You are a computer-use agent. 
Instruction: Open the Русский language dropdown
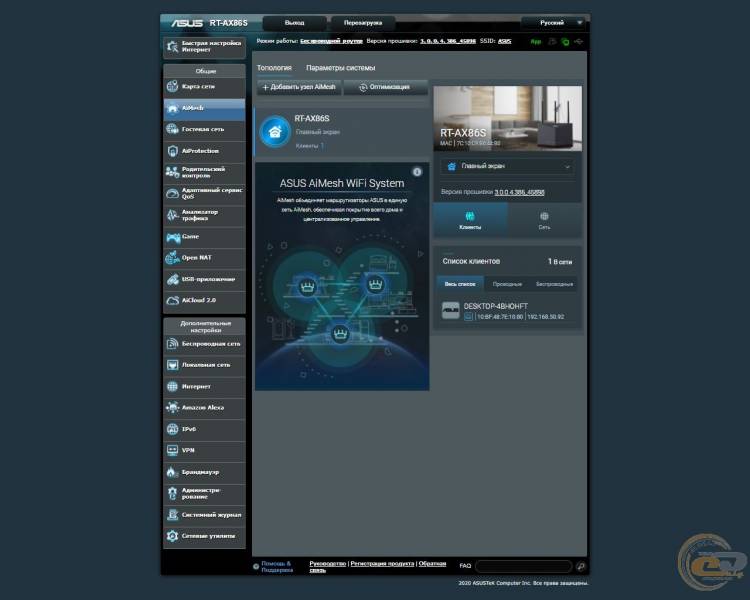click(553, 22)
